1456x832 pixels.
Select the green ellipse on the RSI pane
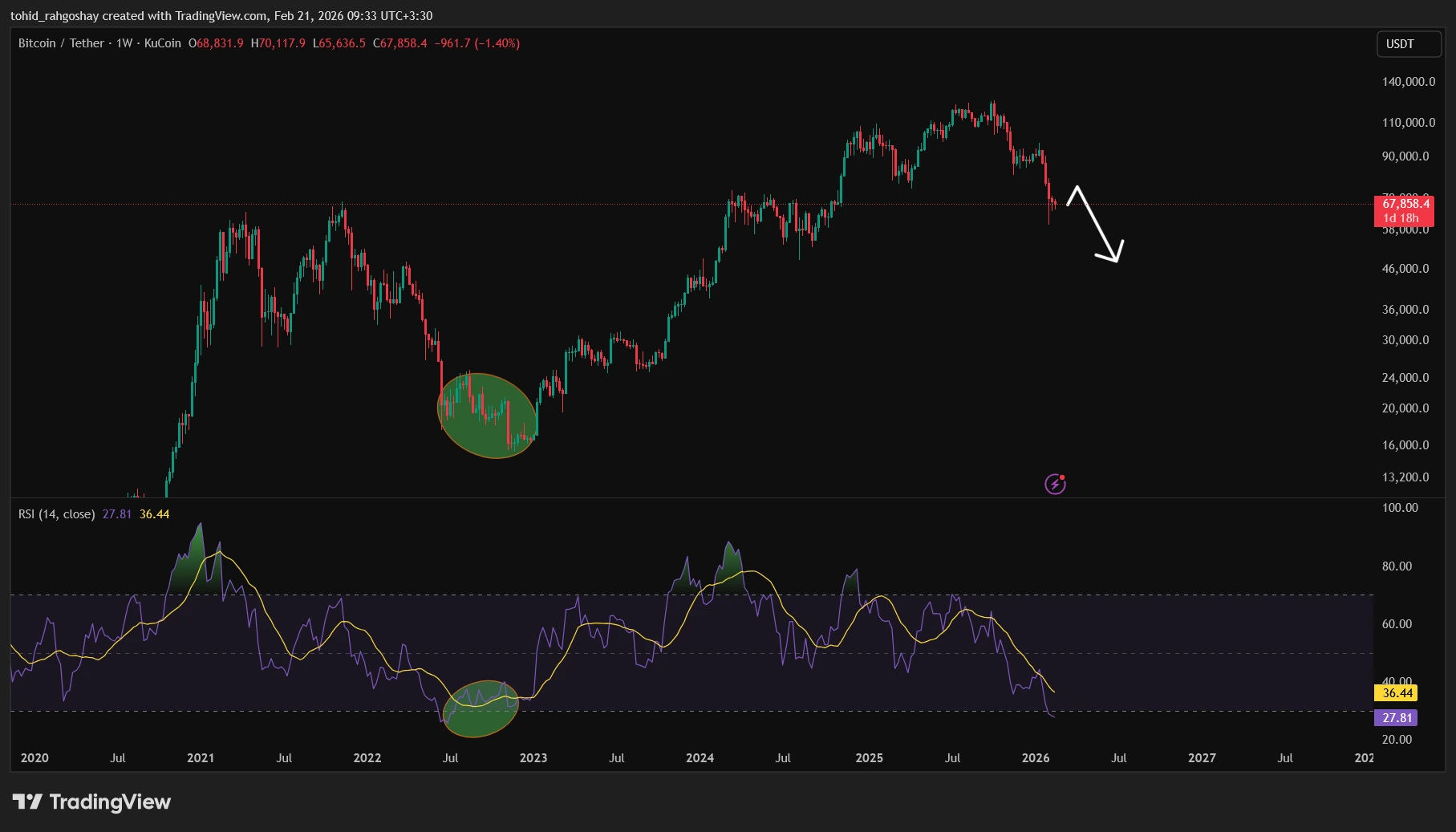click(479, 711)
